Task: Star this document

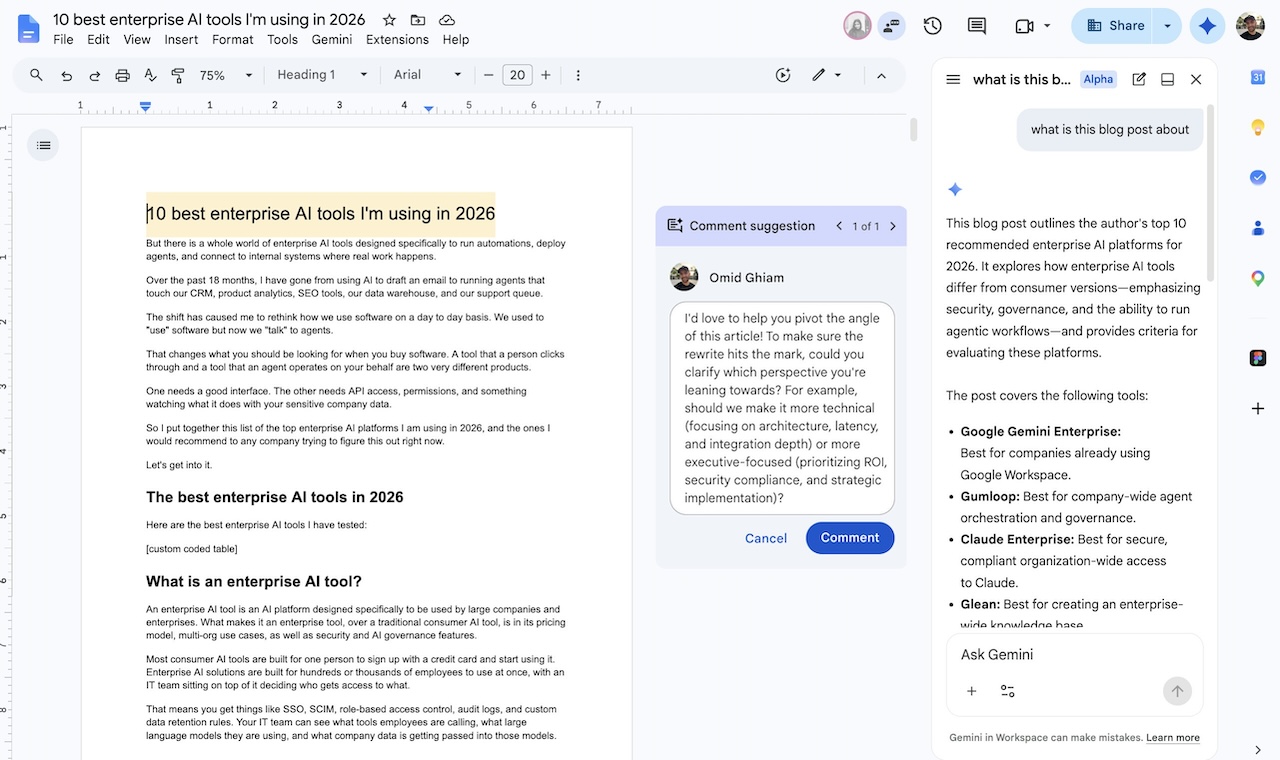Action: tap(389, 20)
